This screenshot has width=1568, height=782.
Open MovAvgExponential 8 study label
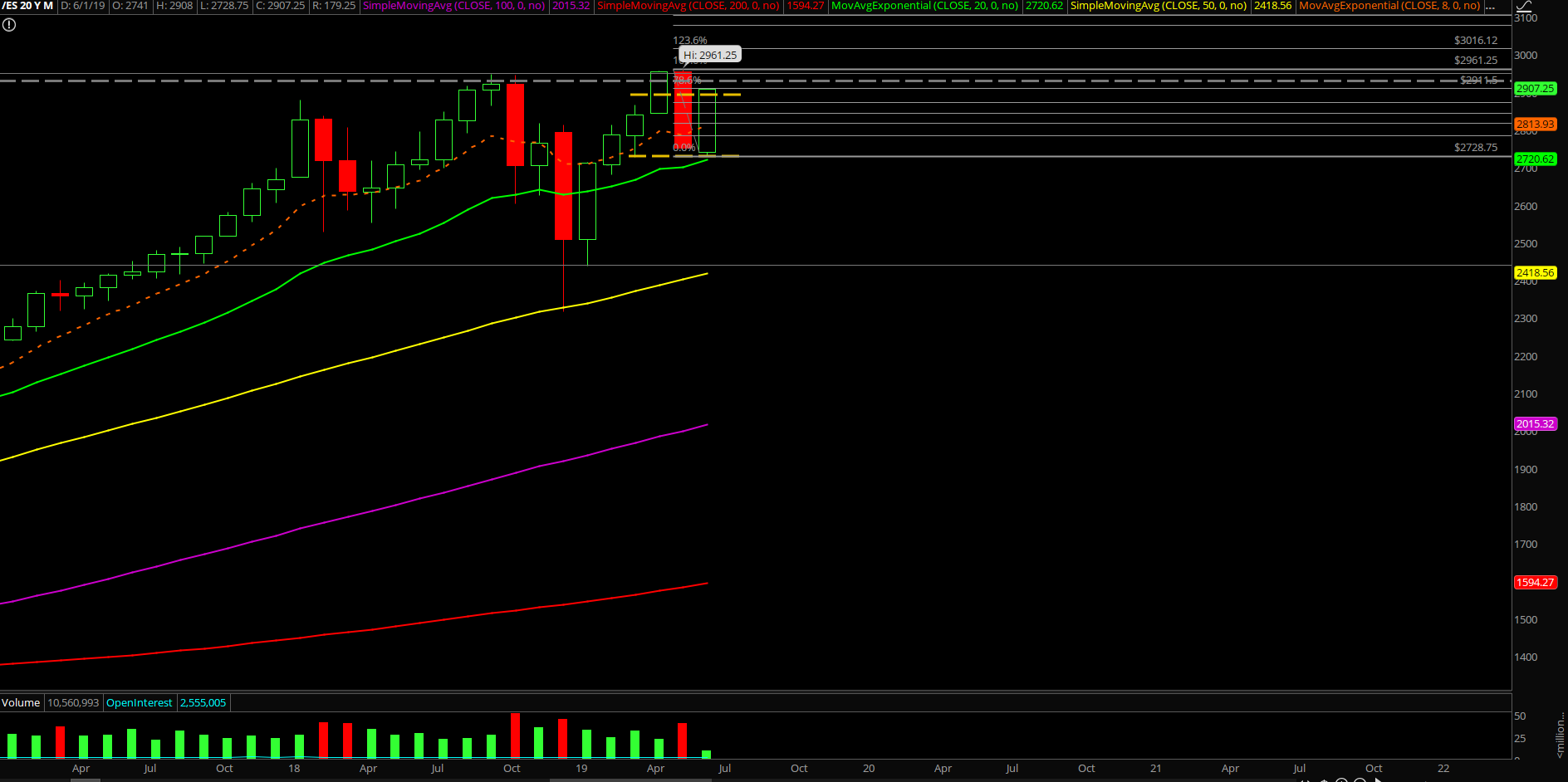click(1389, 6)
